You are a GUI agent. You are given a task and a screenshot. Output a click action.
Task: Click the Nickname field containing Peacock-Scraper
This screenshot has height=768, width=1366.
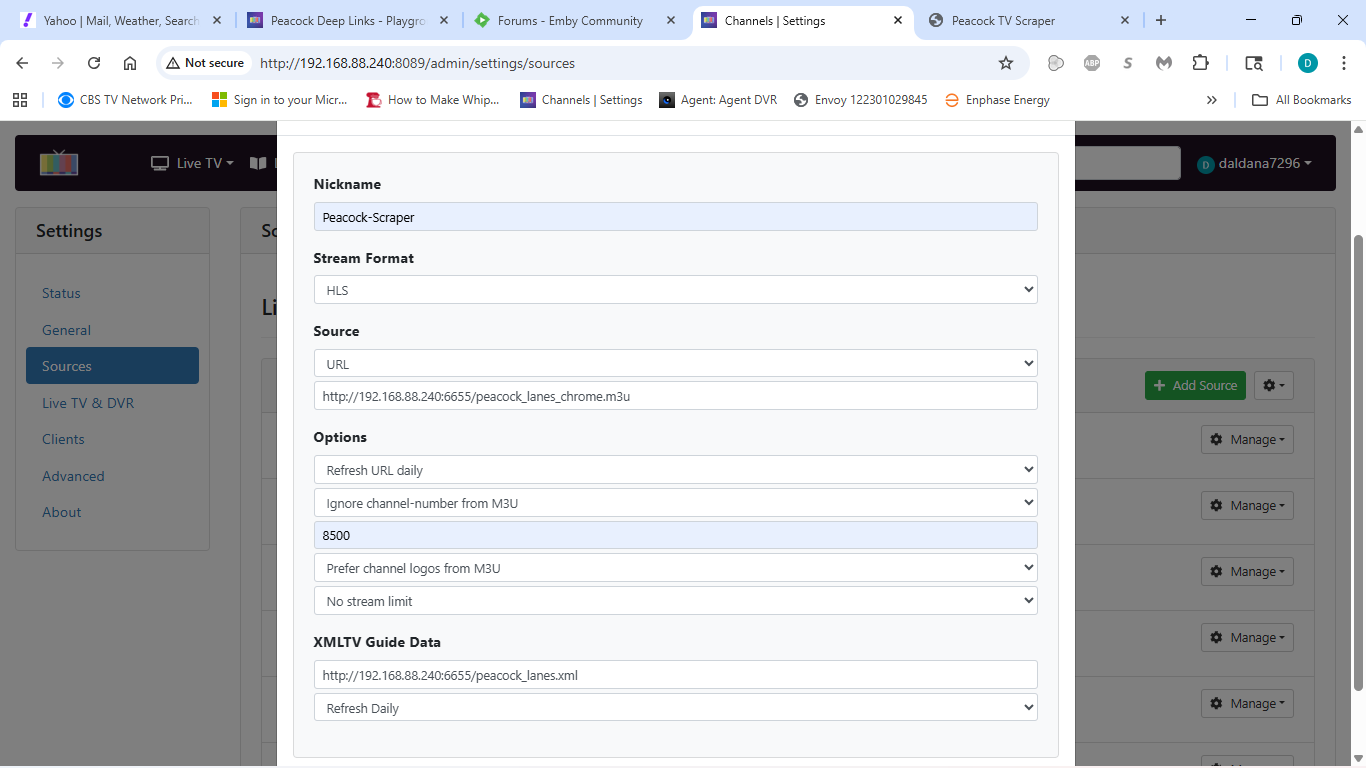(675, 217)
